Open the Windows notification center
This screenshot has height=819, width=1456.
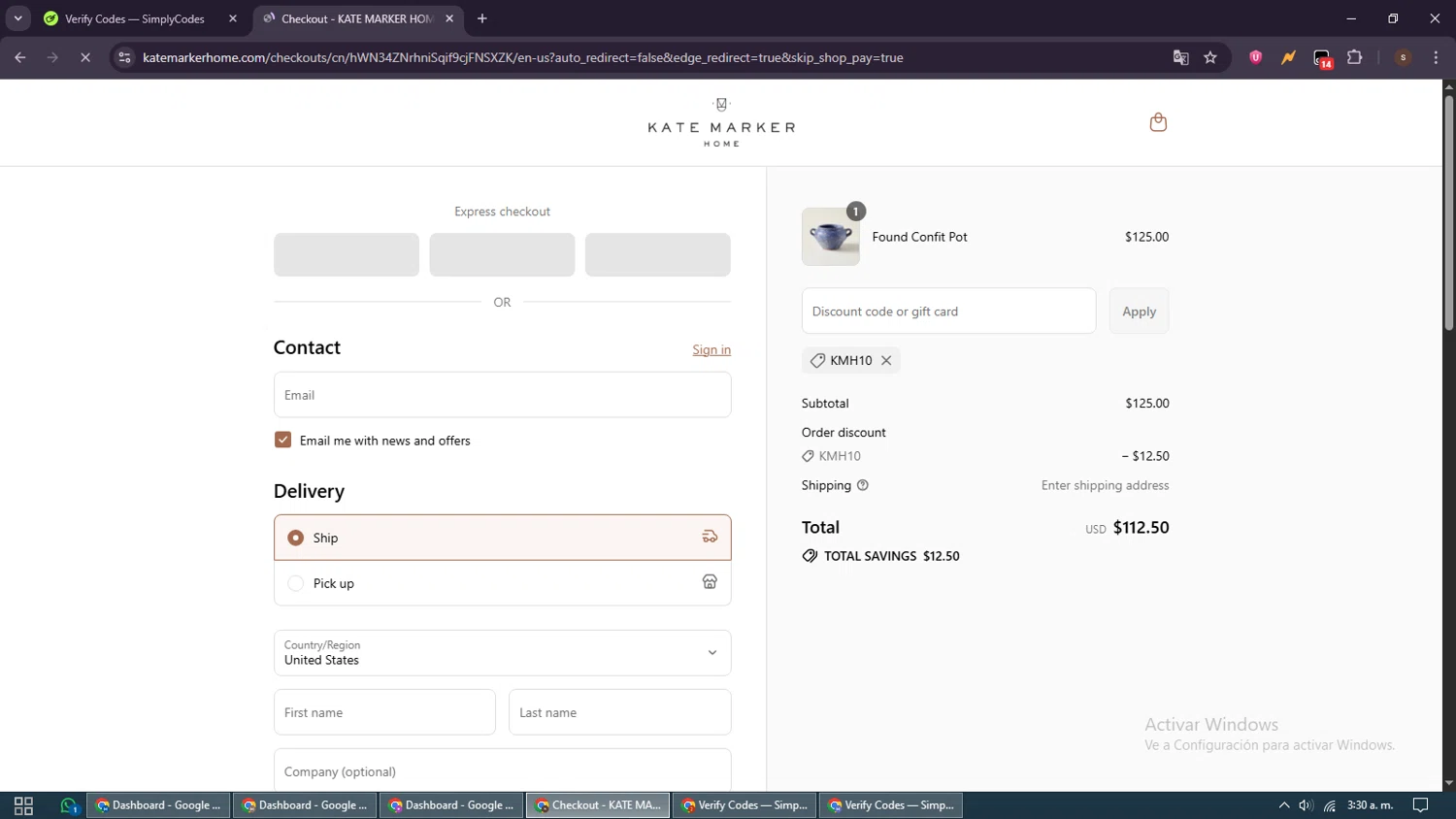pos(1421,805)
